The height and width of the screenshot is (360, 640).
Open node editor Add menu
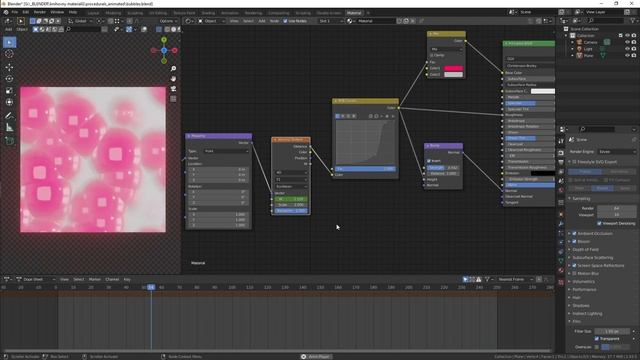262,21
